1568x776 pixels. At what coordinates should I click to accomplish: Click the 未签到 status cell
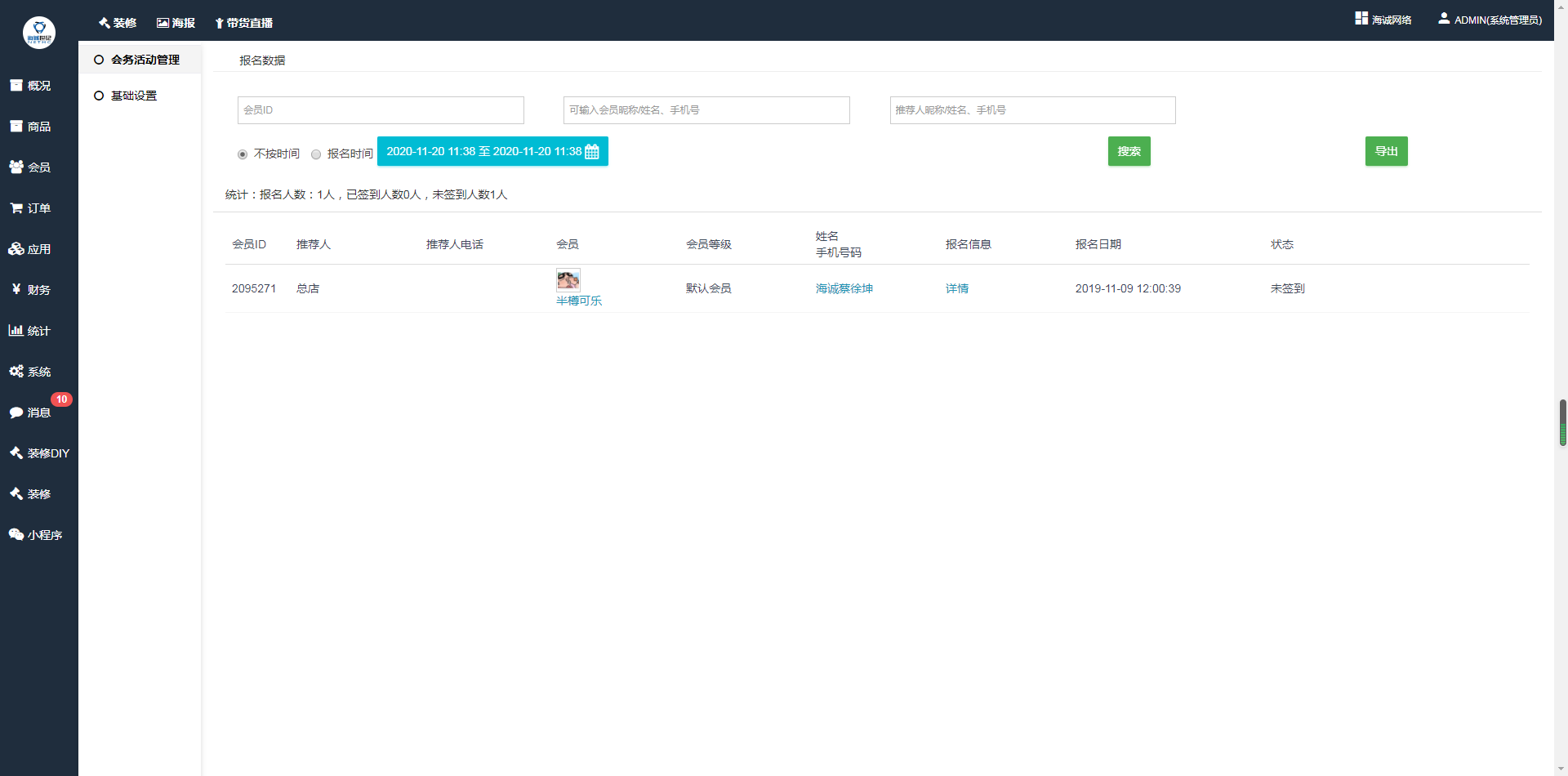[1288, 288]
